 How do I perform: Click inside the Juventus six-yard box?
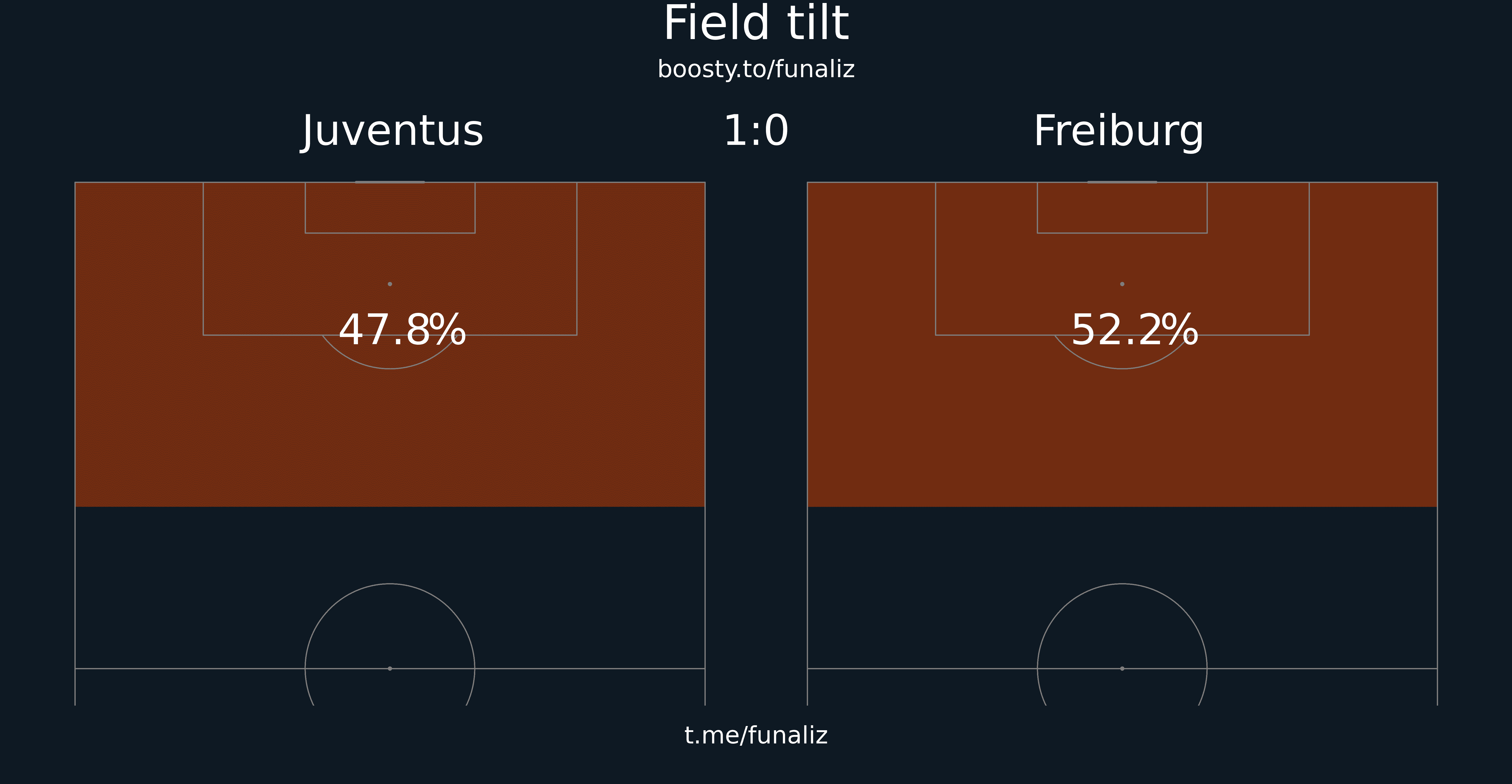coord(390,208)
